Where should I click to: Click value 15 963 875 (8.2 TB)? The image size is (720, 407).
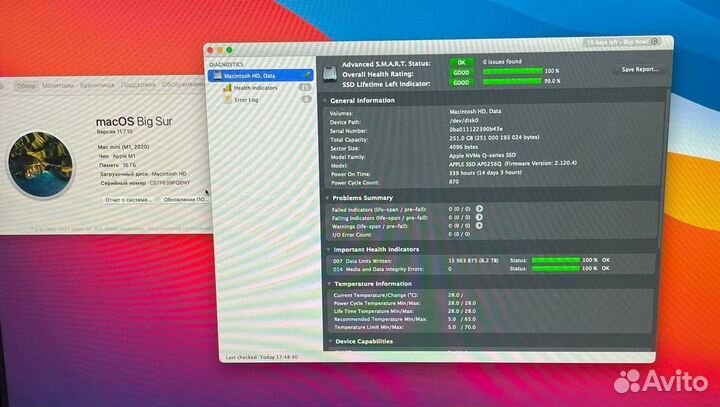pos(473,260)
